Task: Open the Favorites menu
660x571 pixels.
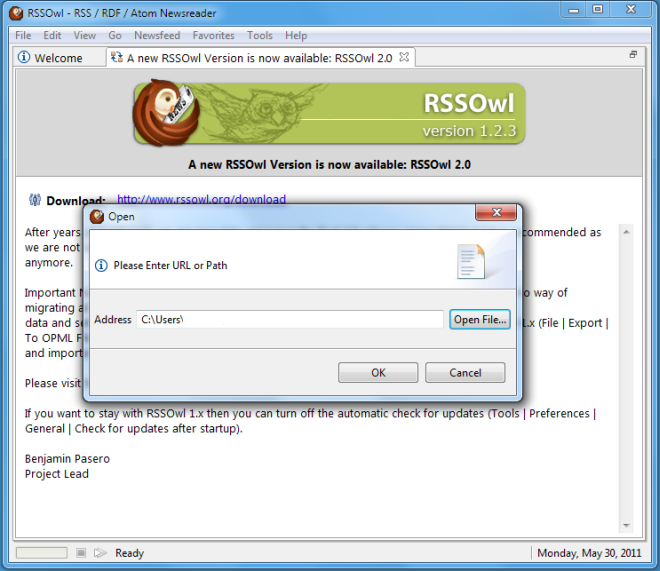Action: (213, 35)
